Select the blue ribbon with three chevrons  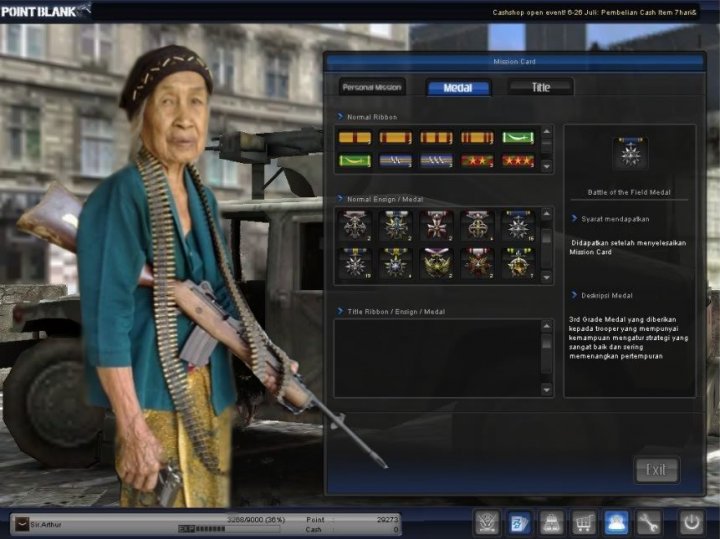coord(436,161)
